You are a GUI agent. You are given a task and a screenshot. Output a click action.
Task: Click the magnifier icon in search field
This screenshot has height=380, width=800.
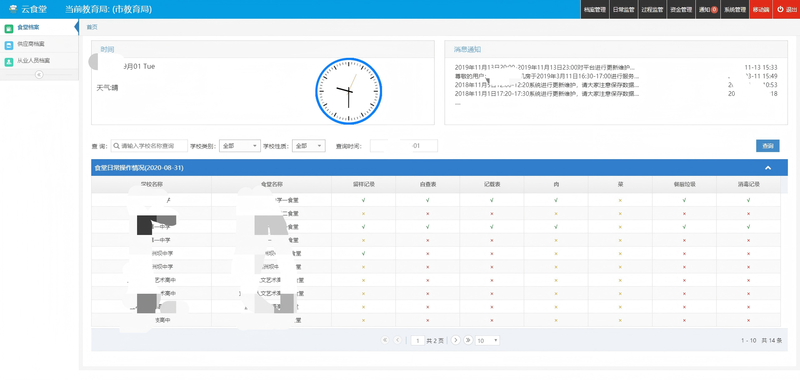coord(116,146)
